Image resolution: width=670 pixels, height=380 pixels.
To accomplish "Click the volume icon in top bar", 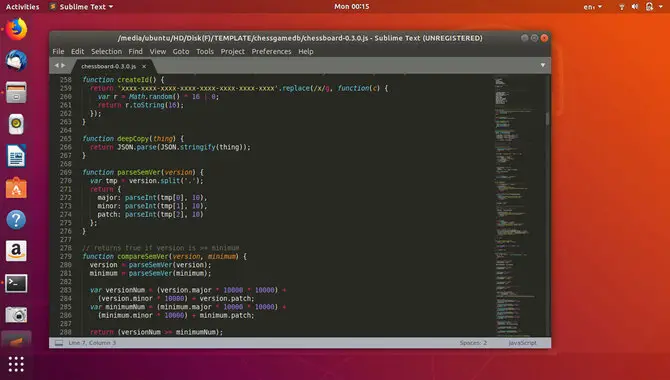I will click(635, 7).
